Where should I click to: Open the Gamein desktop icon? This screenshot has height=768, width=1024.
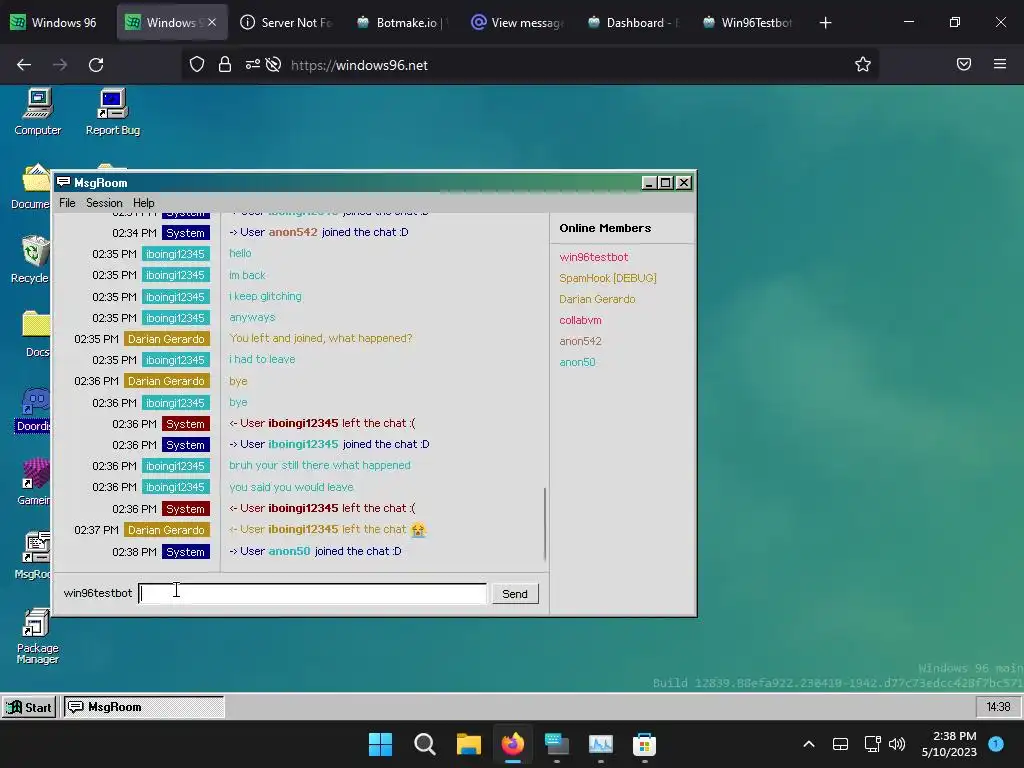[x=34, y=482]
